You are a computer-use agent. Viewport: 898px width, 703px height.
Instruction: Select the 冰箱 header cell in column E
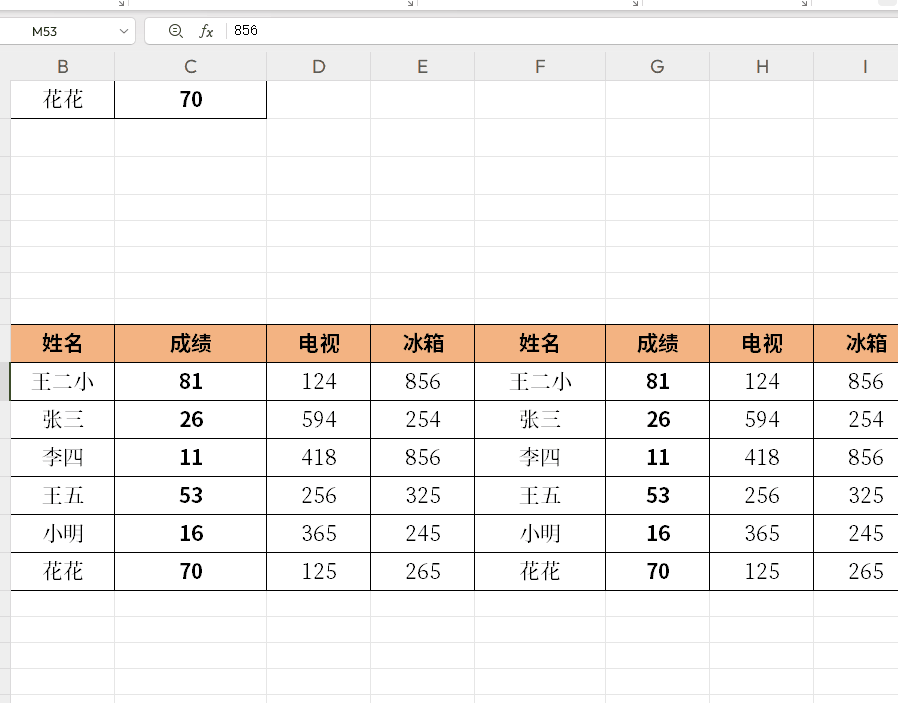pyautogui.click(x=423, y=343)
